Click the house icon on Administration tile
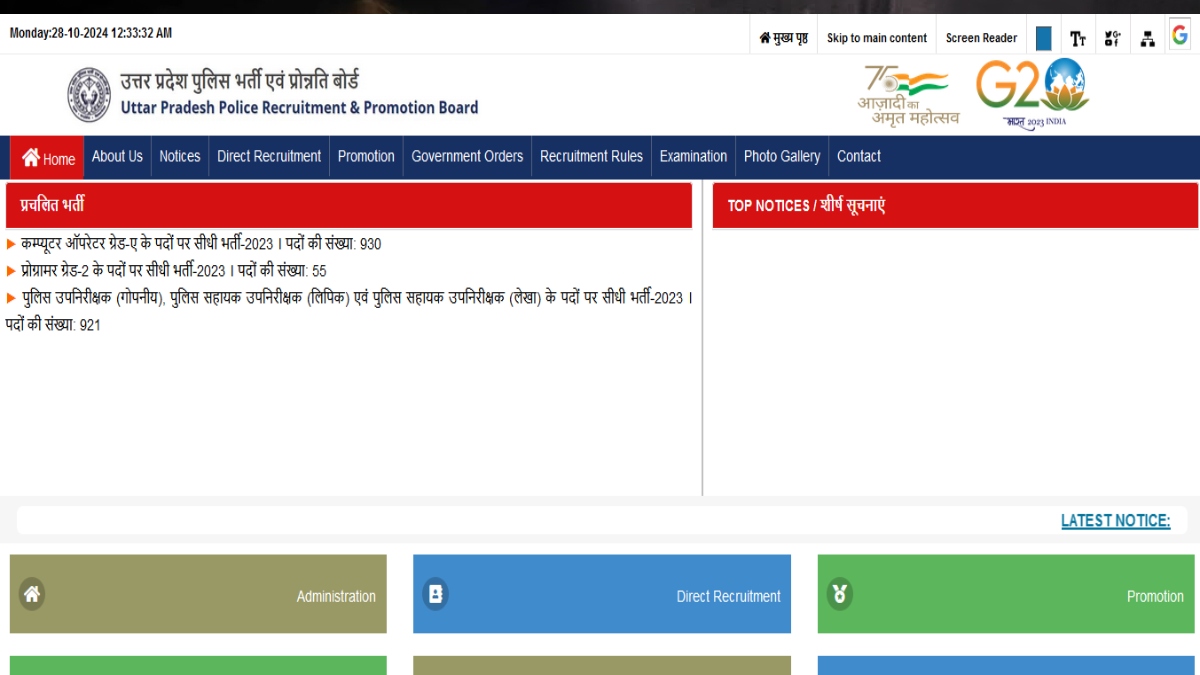The image size is (1200, 675). tap(32, 594)
